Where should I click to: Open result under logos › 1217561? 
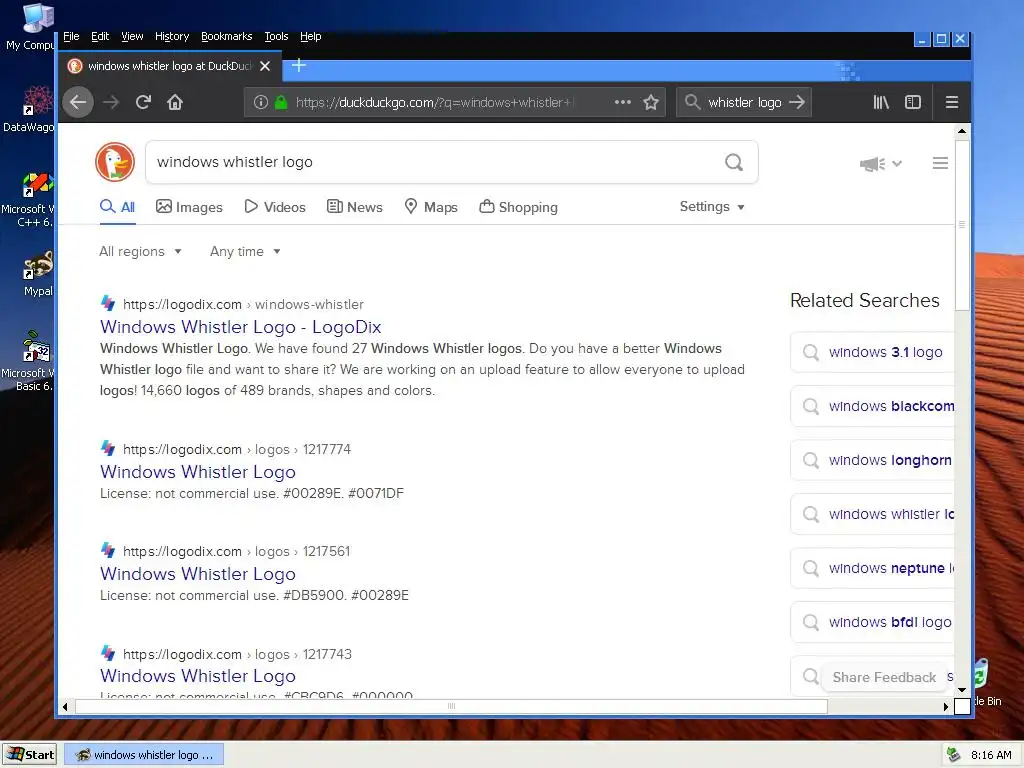point(198,573)
